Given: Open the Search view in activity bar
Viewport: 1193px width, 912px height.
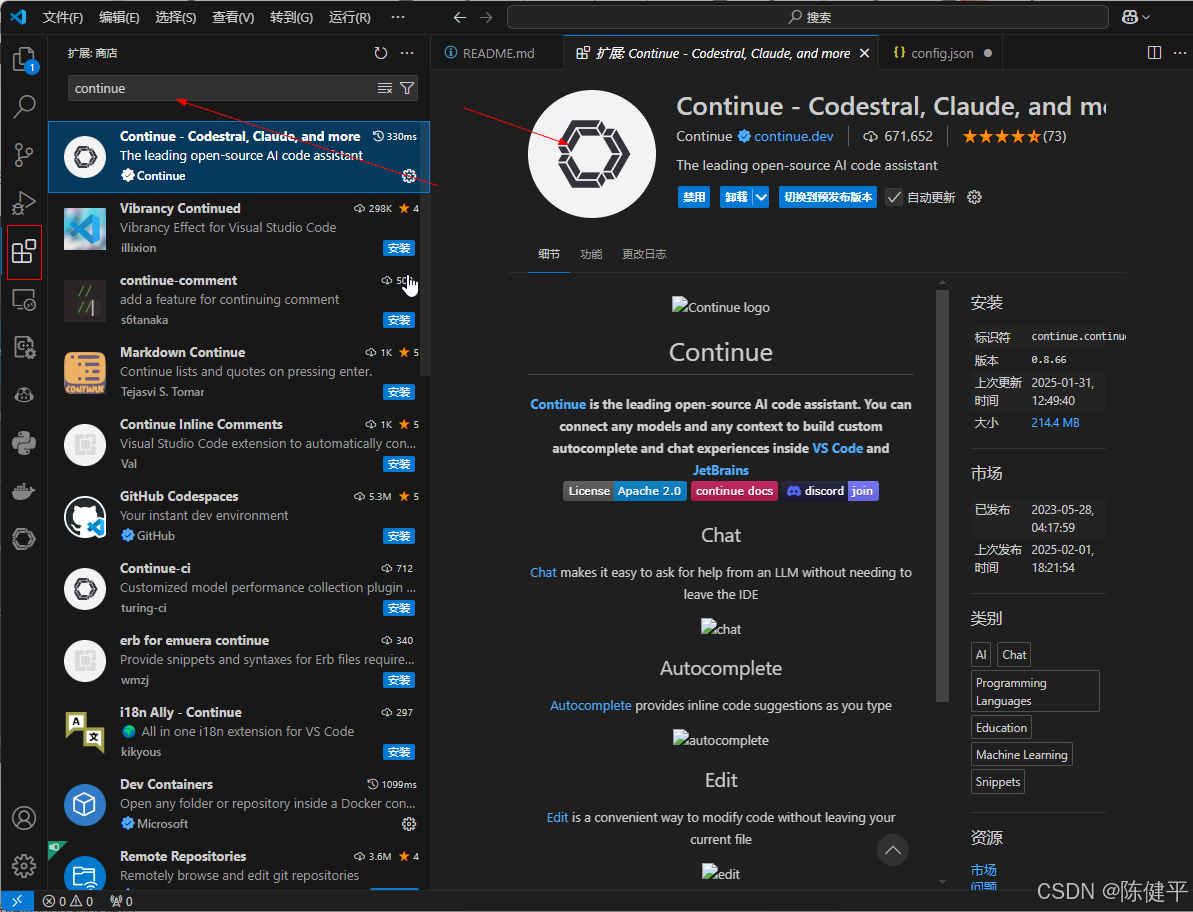Looking at the screenshot, I should pyautogui.click(x=24, y=106).
